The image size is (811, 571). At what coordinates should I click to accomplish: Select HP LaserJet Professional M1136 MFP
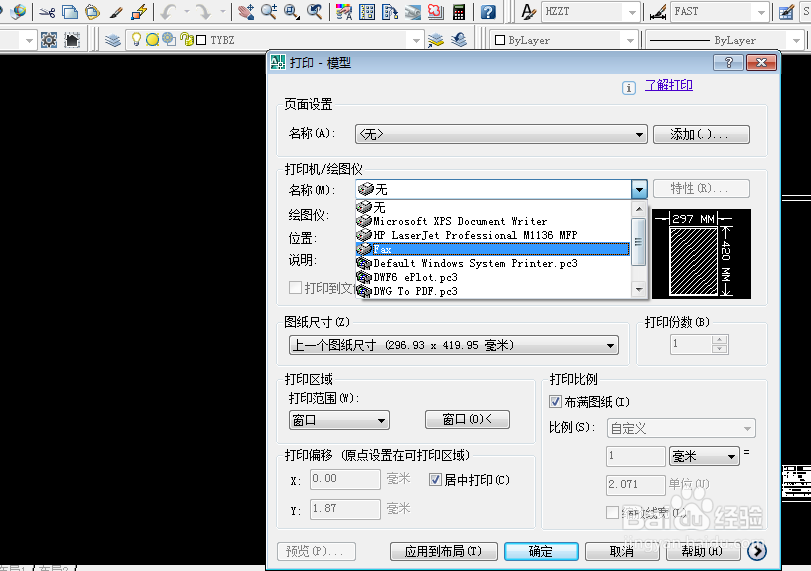pos(493,235)
